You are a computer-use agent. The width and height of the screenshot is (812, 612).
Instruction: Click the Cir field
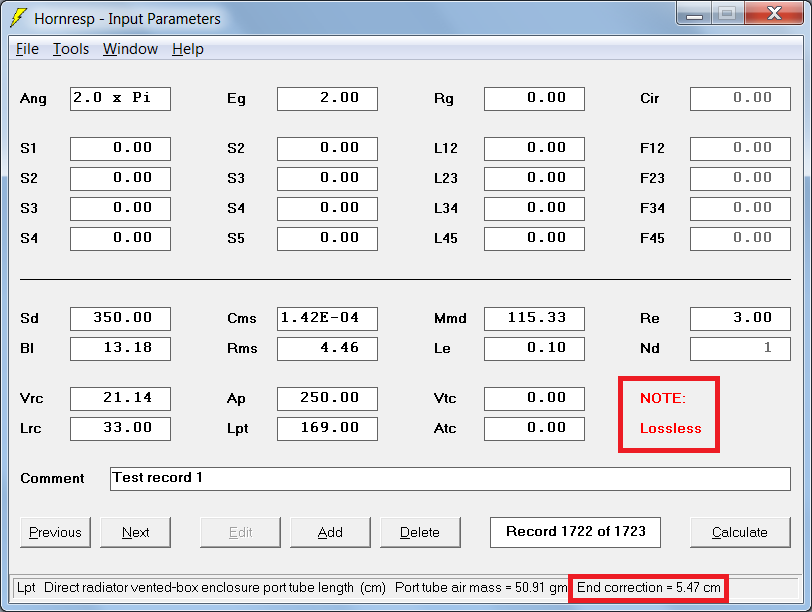point(741,98)
